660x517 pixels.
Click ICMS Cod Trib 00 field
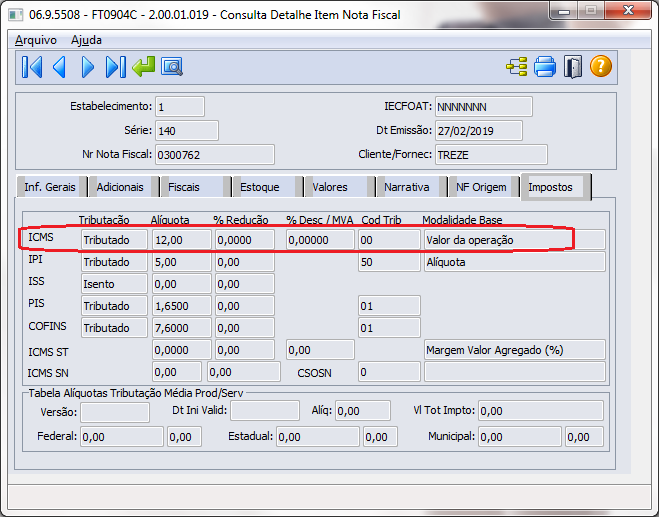389,240
